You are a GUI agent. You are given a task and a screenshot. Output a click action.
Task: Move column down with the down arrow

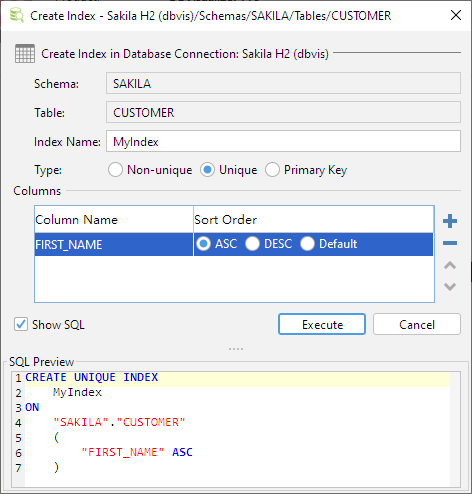tap(450, 286)
